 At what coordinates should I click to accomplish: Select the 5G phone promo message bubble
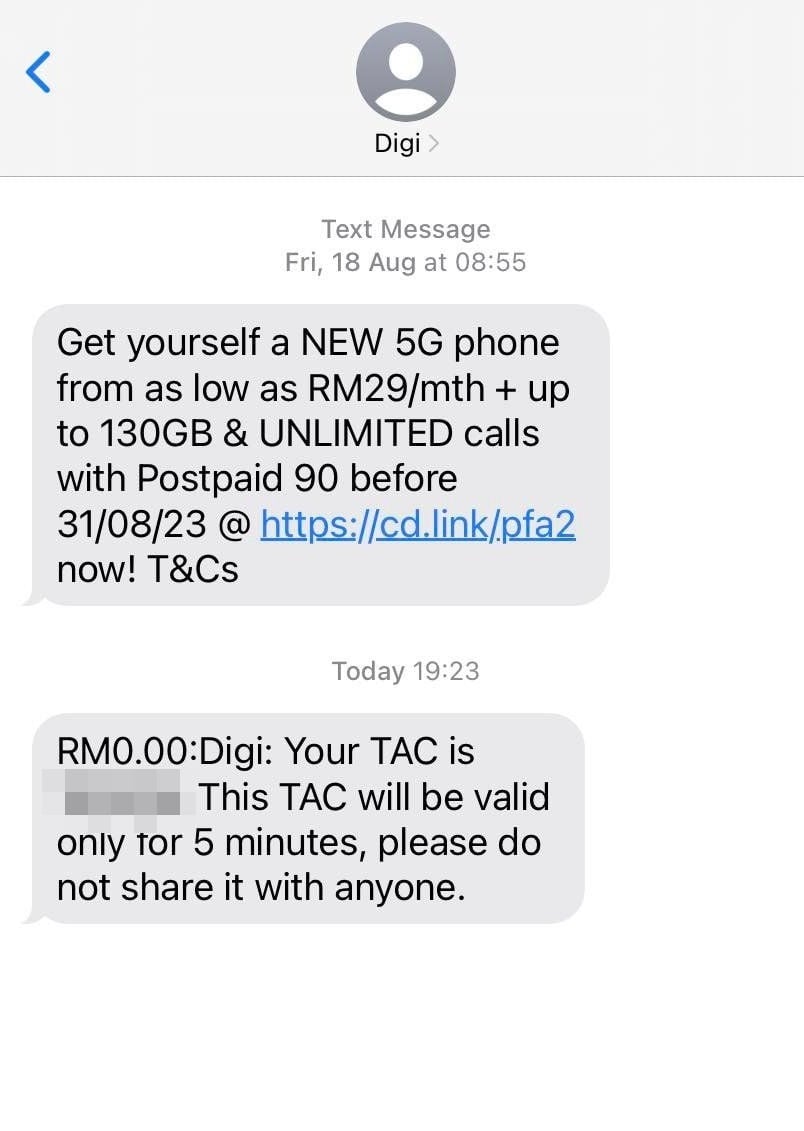pyautogui.click(x=317, y=454)
